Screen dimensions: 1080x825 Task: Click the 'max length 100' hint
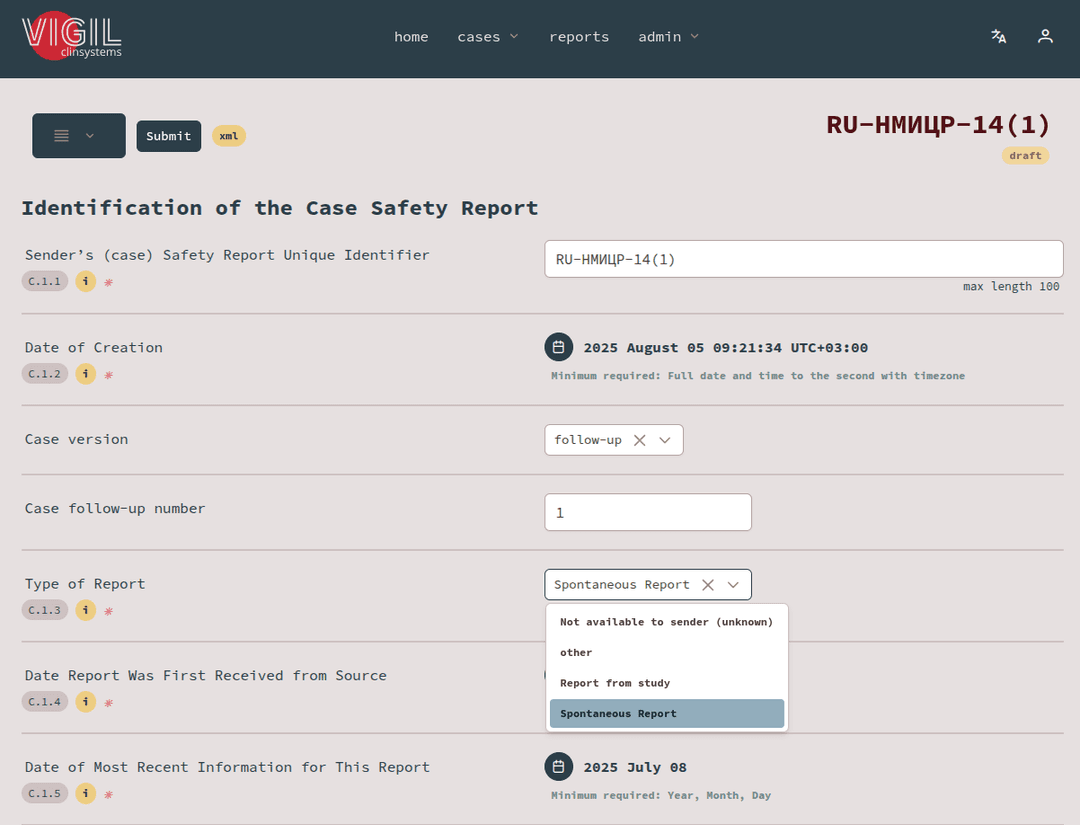point(1011,286)
